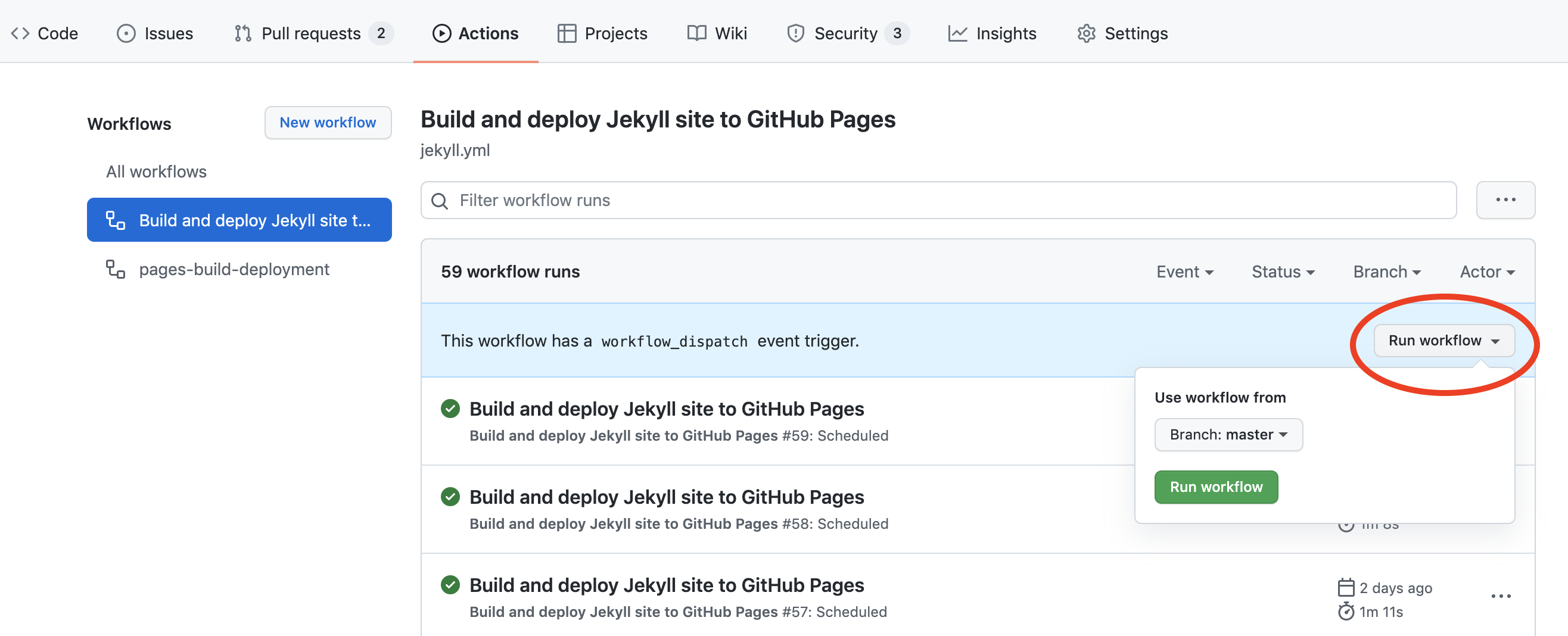This screenshot has width=1568, height=636.
Task: Click success check icon for run #59
Action: tap(450, 409)
